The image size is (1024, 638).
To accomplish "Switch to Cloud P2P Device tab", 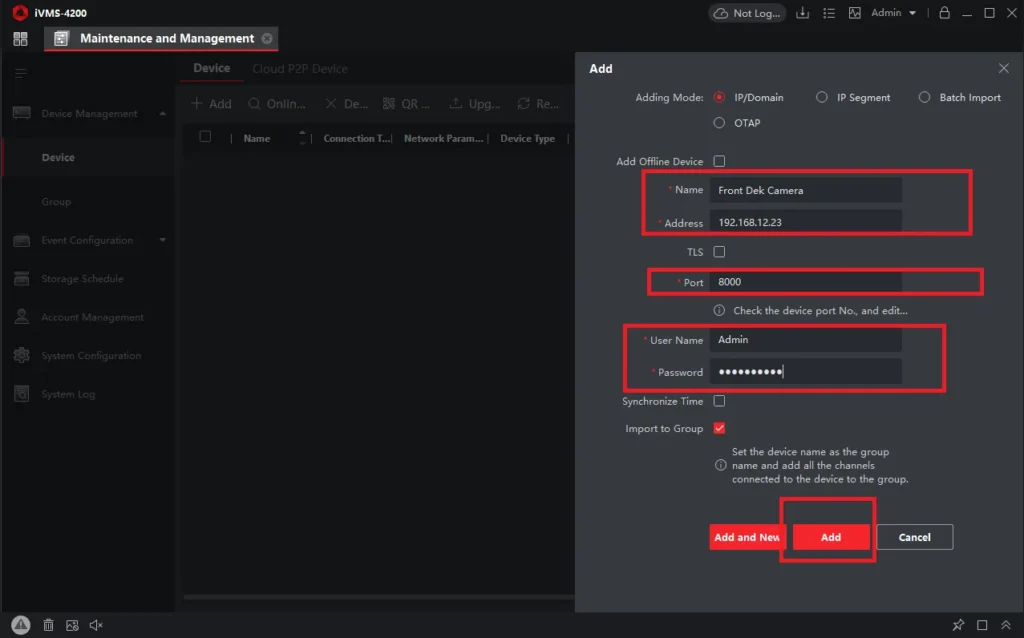I will (x=300, y=69).
